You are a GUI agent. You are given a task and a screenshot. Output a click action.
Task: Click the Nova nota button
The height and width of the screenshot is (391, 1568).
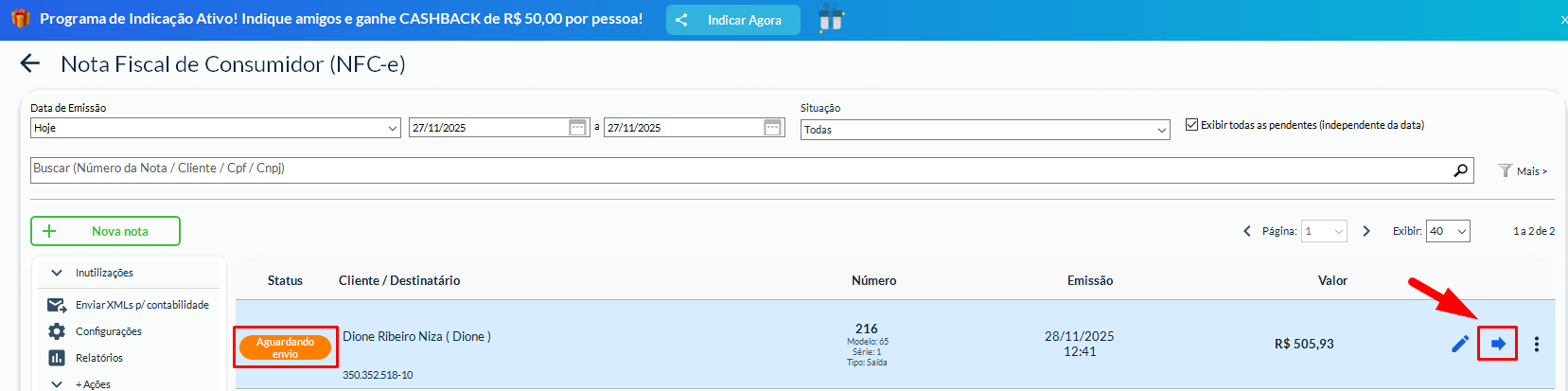105,231
